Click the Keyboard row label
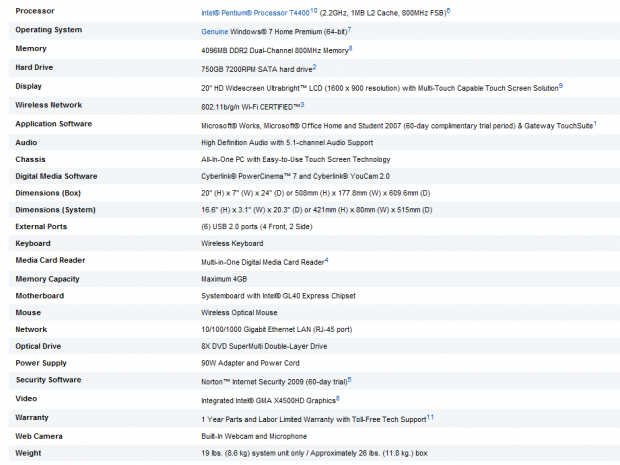Image resolution: width=620 pixels, height=465 pixels. pos(33,244)
